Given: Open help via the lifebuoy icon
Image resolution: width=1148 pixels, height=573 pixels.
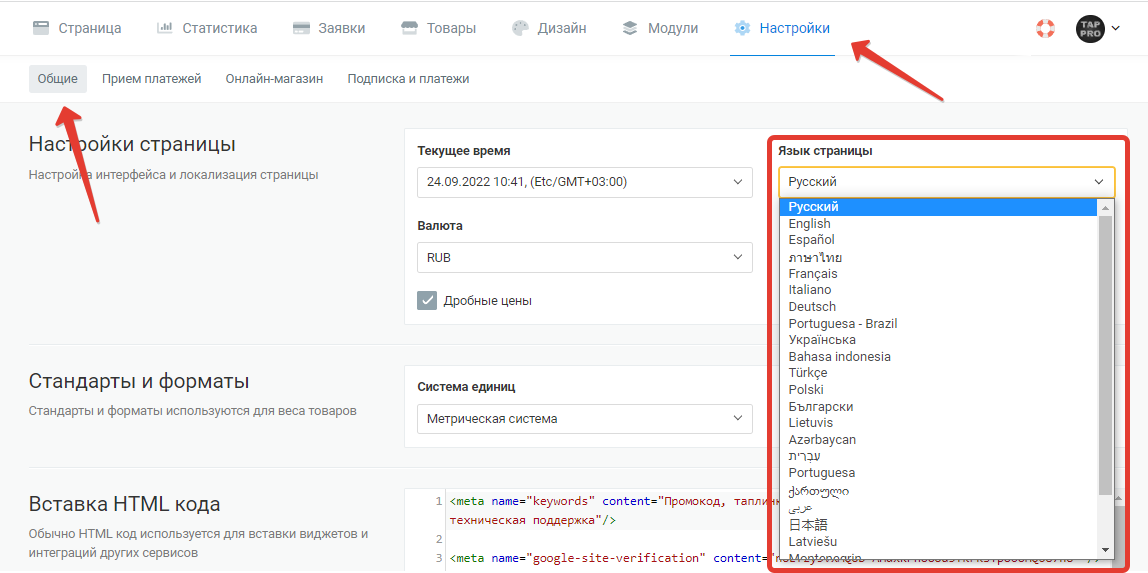Looking at the screenshot, I should click(1045, 29).
